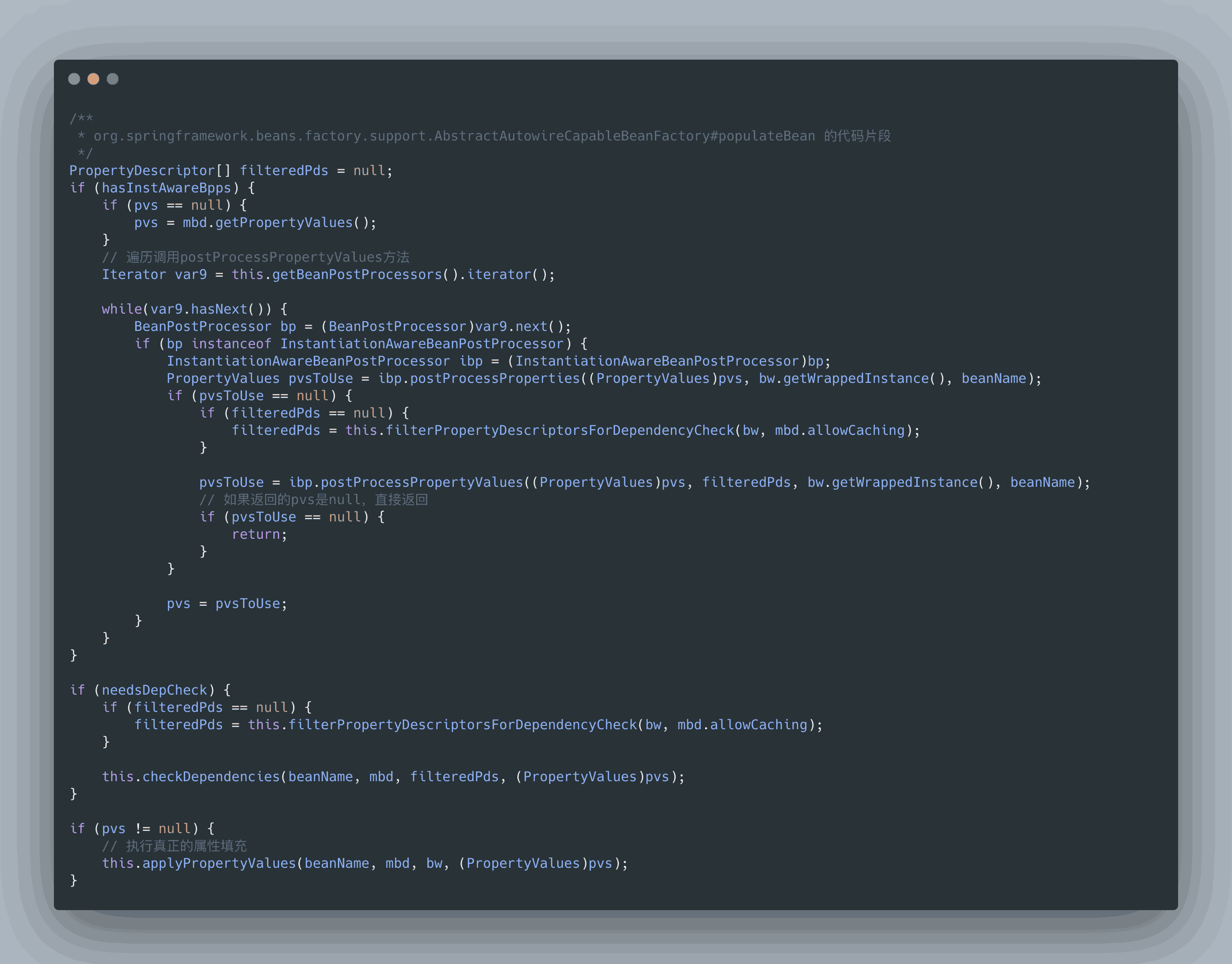Viewport: 1232px width, 964px height.
Task: Click the while keyword in the loop
Action: click(x=121, y=309)
